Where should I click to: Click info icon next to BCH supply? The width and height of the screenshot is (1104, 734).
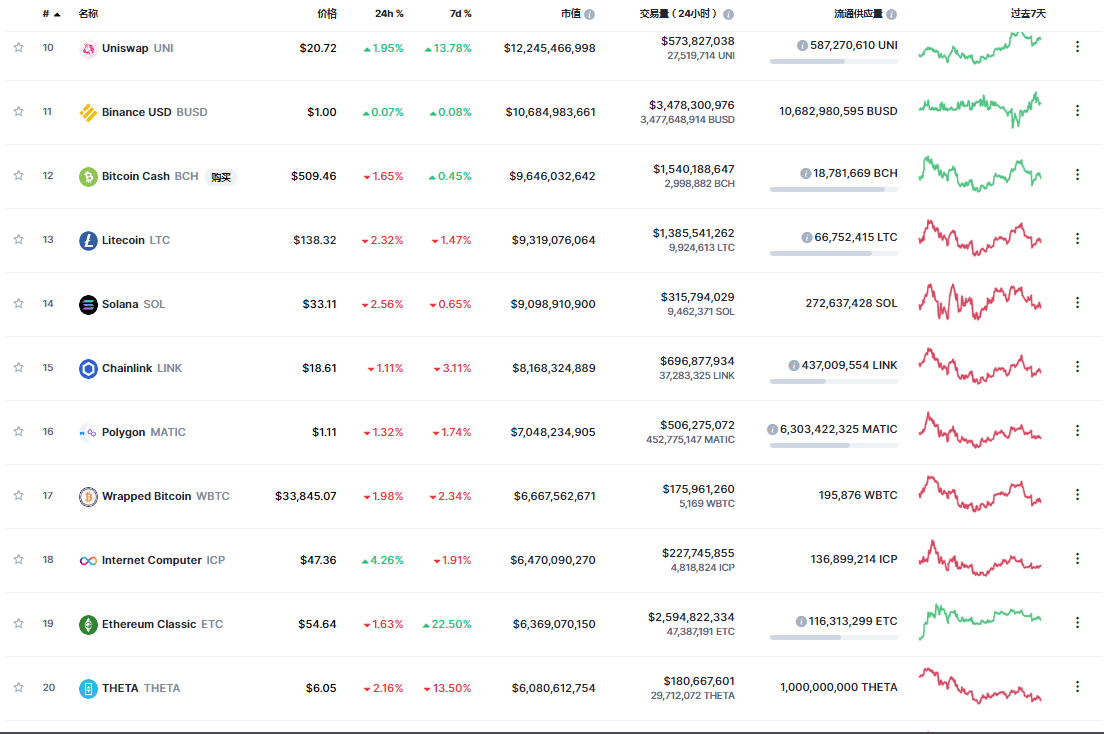tap(805, 173)
